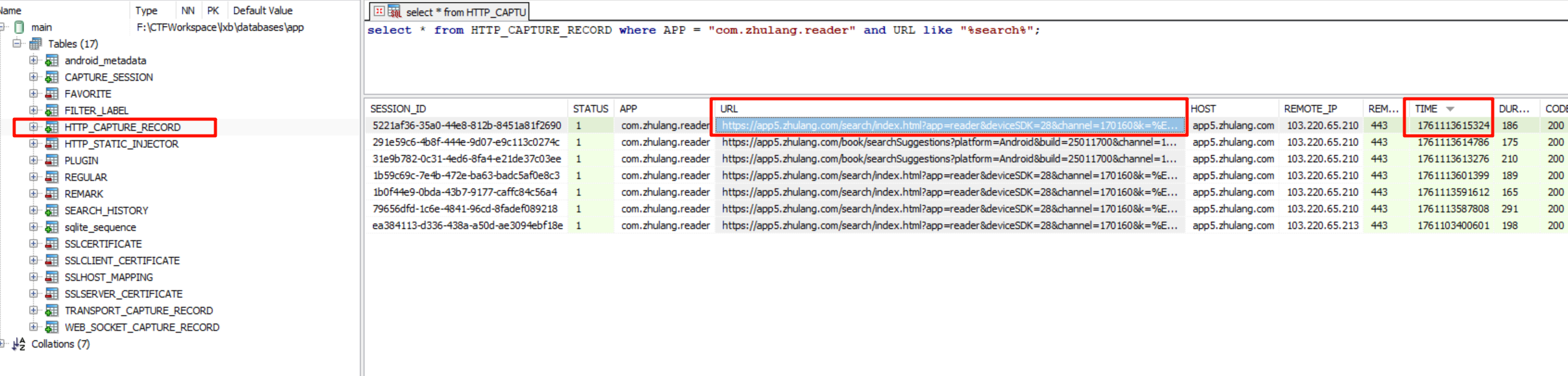Image resolution: width=1568 pixels, height=376 pixels.
Task: Click the main database icon
Action: pyautogui.click(x=19, y=27)
